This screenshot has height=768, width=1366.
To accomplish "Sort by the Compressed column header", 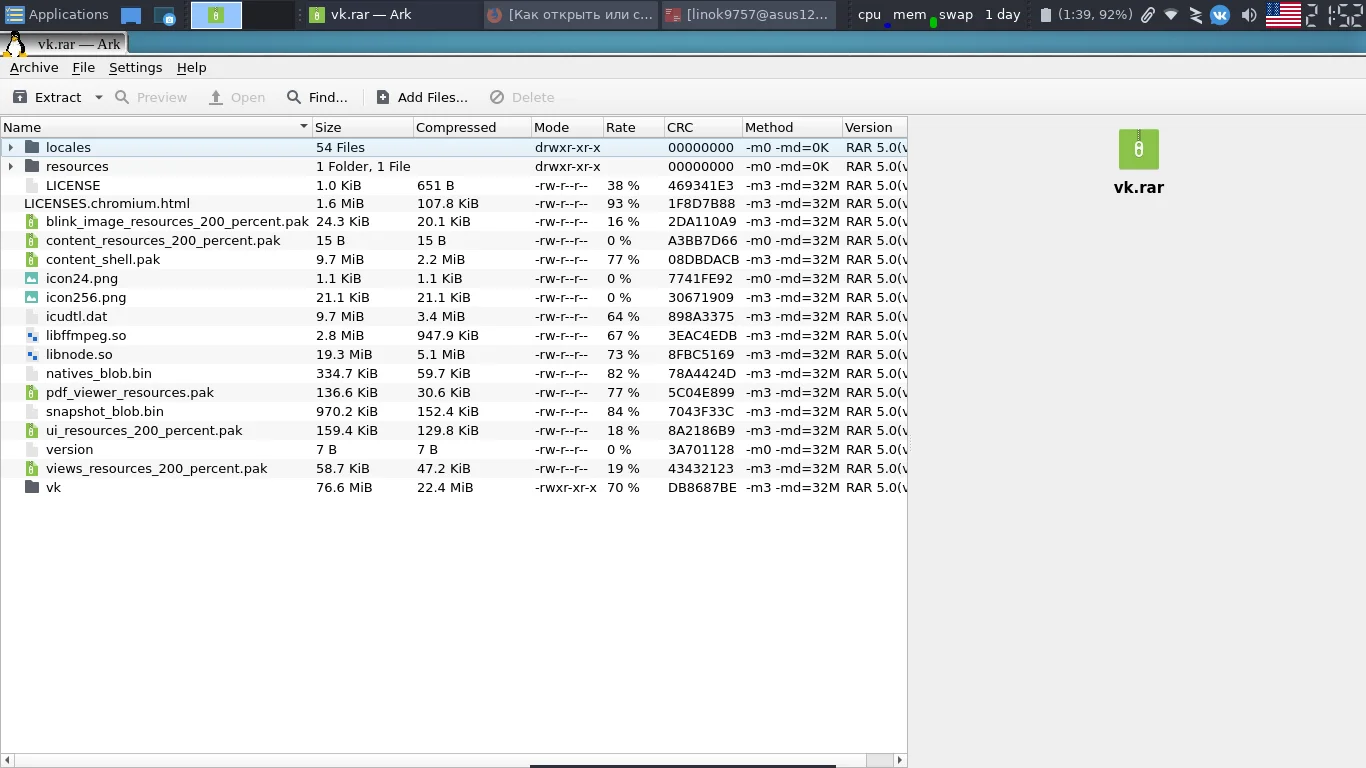I will pyautogui.click(x=471, y=128).
